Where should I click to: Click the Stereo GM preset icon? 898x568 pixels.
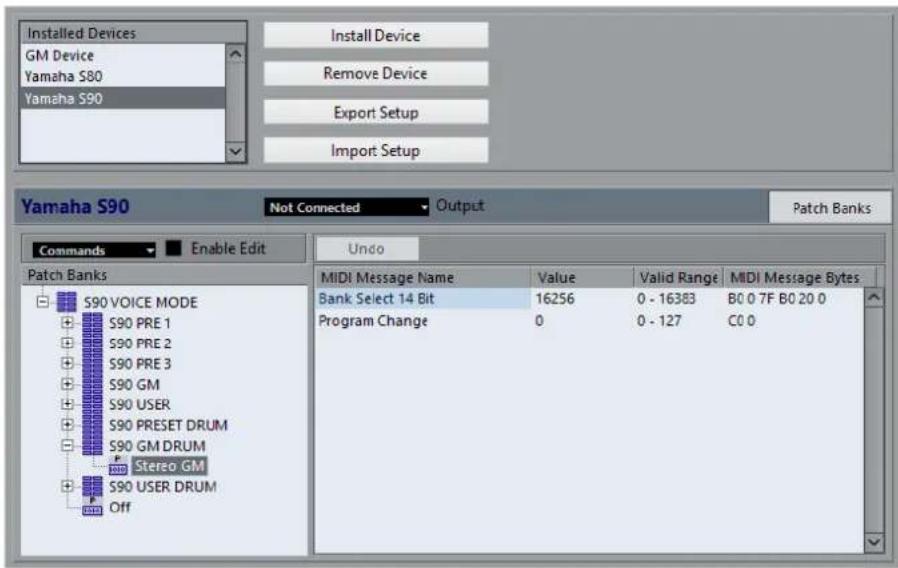tap(118, 467)
